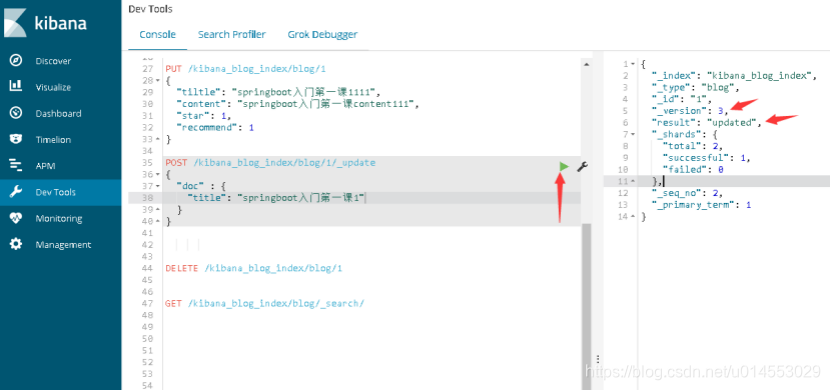Viewport: 830px width, 390px height.
Task: Click GET /kibana_blog_index/blog/_search/ line
Action: click(x=265, y=303)
